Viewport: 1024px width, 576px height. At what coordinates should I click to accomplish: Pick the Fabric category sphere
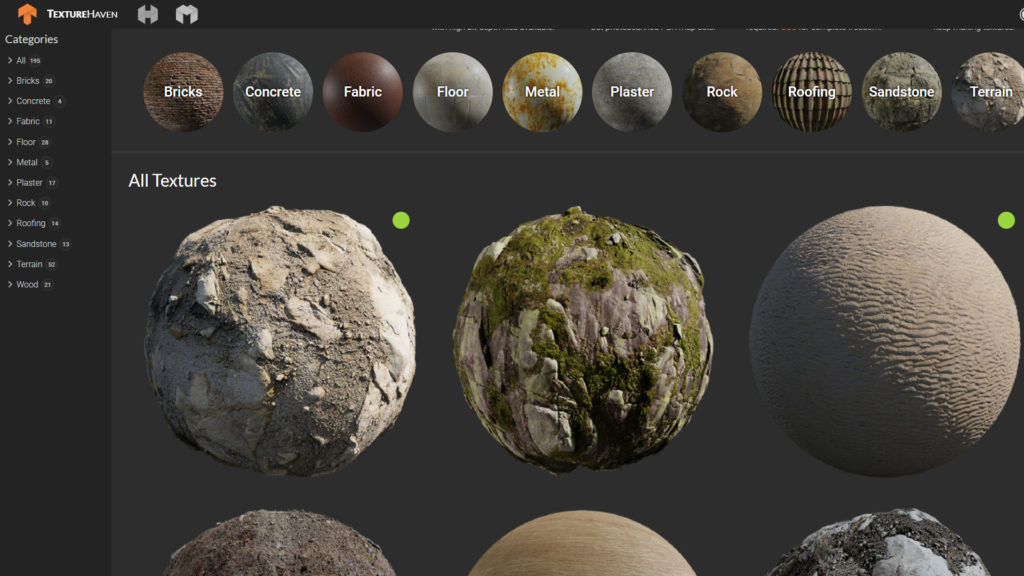(x=363, y=92)
